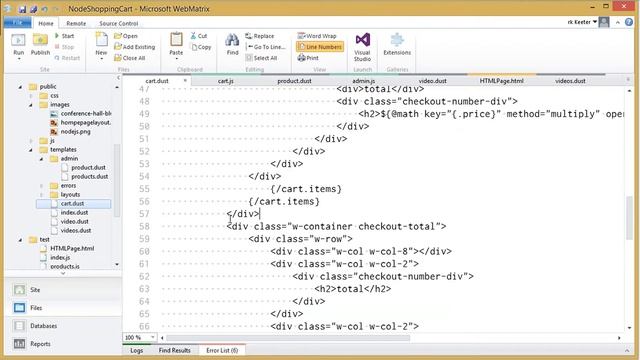
Task: Click the file tree vertical scrollbar
Action: 117,180
